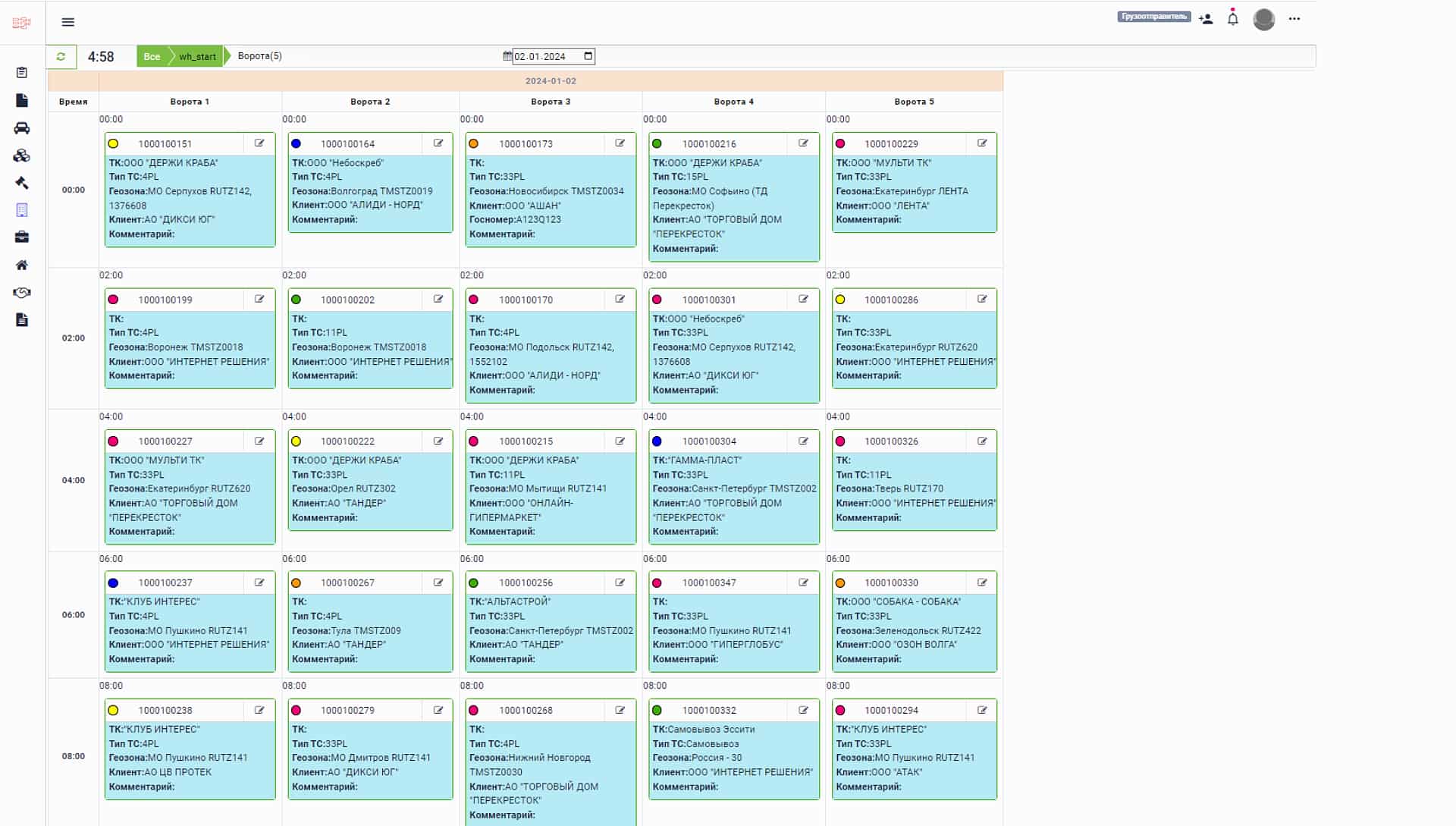Open the purple building schedule icon

[22, 210]
